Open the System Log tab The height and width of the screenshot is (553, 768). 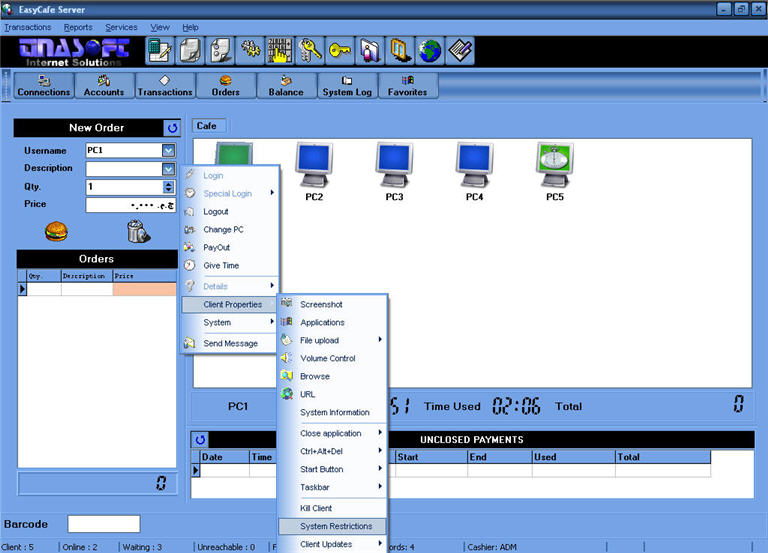pyautogui.click(x=347, y=86)
